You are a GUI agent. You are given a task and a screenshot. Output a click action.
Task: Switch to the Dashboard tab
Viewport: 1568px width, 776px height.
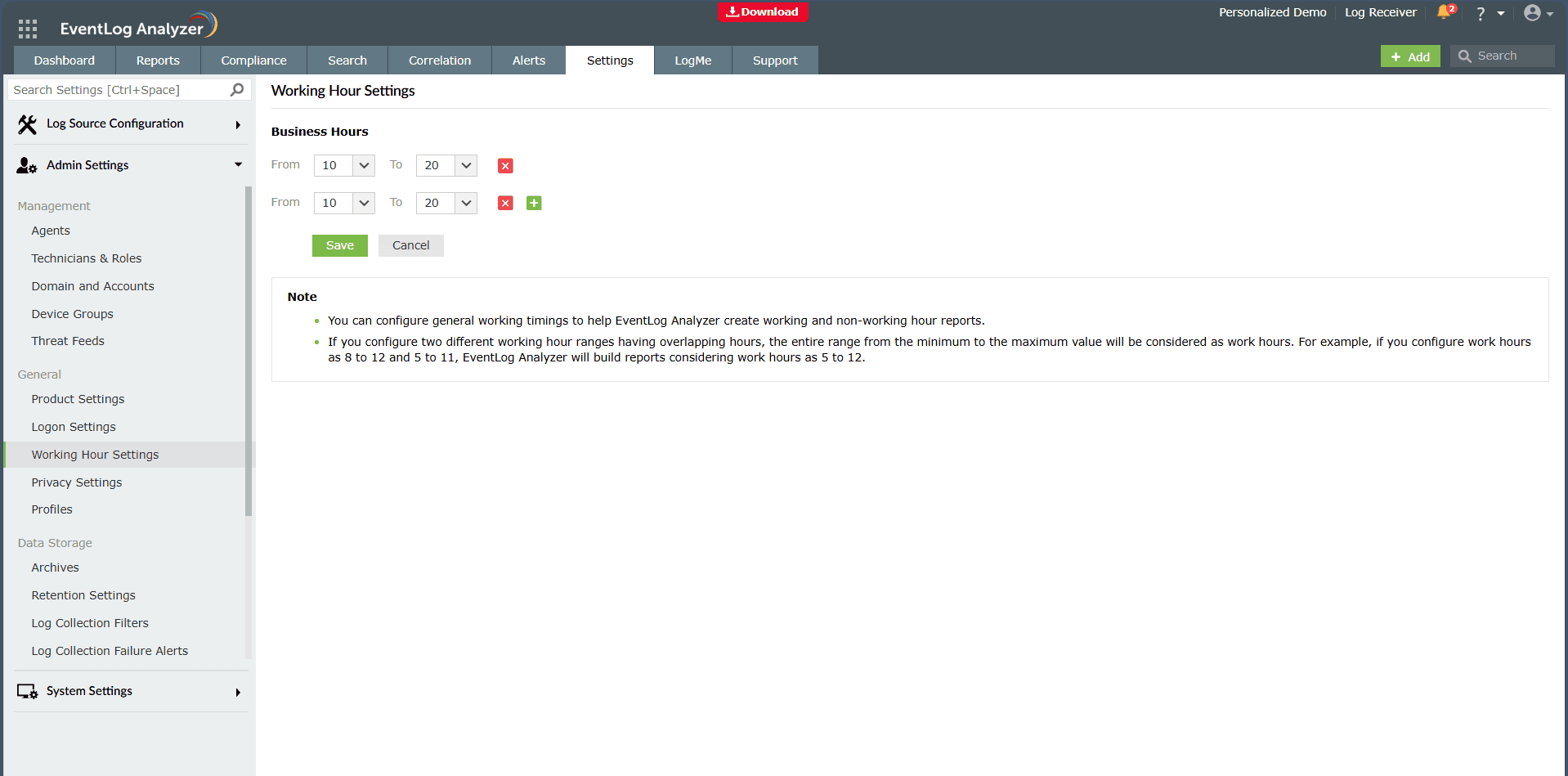(x=65, y=61)
